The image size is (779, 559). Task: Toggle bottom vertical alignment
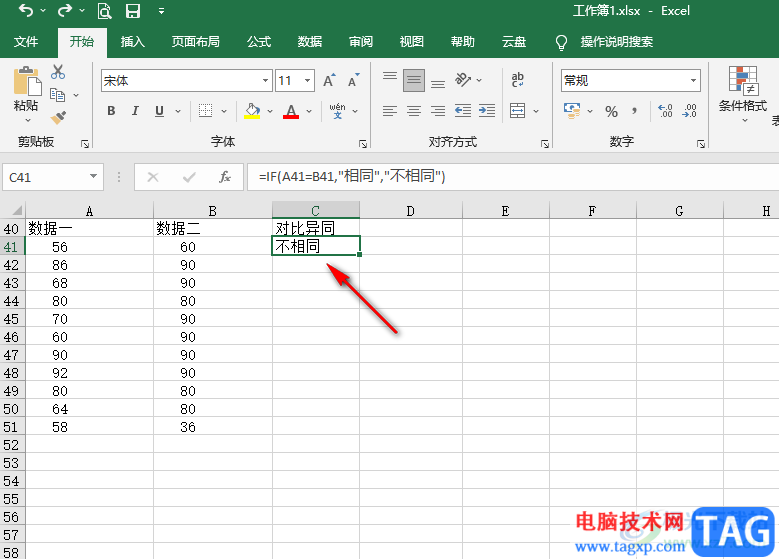[x=438, y=83]
